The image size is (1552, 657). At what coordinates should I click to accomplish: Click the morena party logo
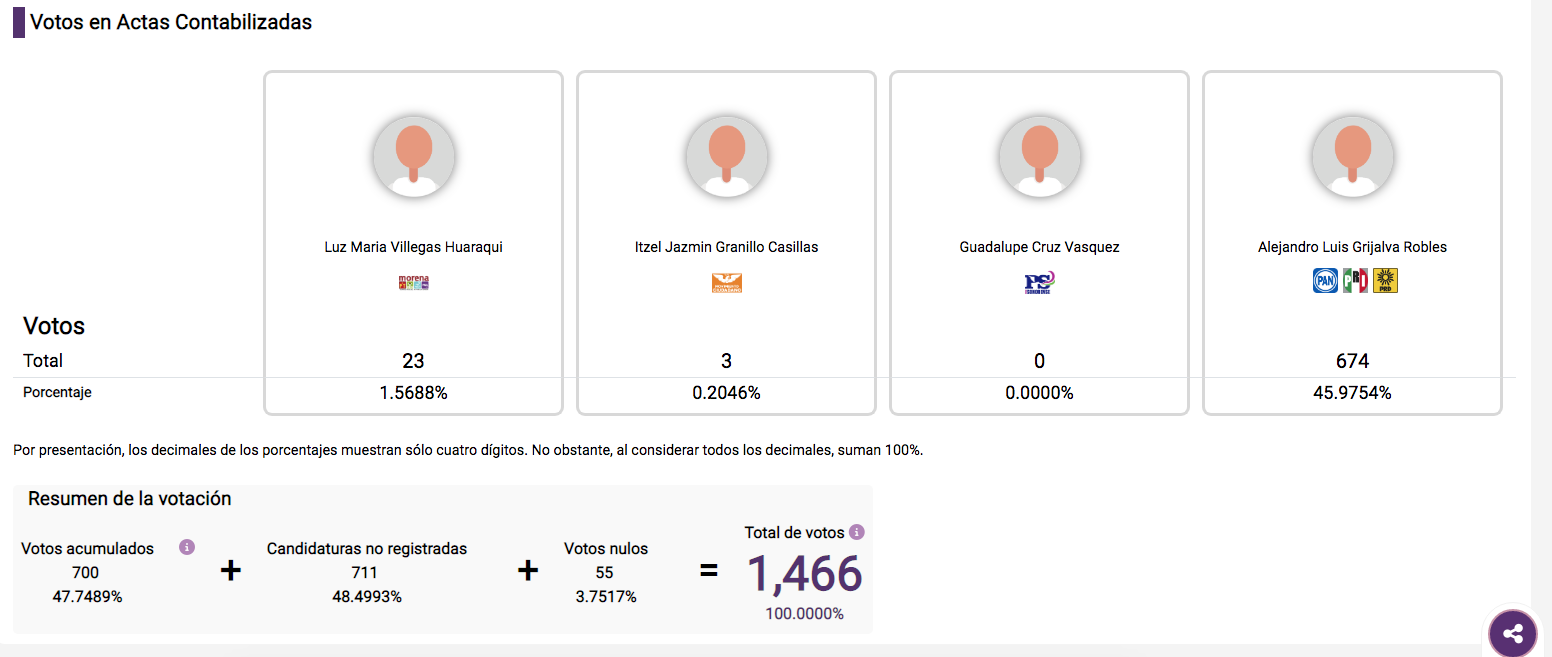(413, 283)
